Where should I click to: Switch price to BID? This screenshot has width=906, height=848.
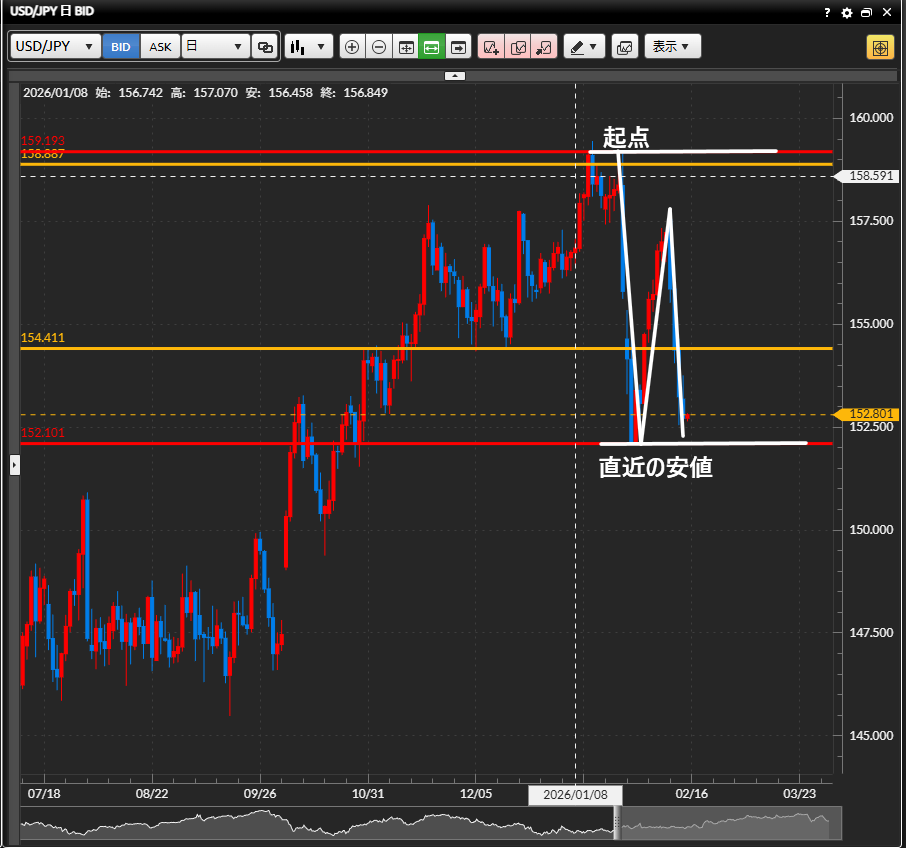tap(121, 47)
